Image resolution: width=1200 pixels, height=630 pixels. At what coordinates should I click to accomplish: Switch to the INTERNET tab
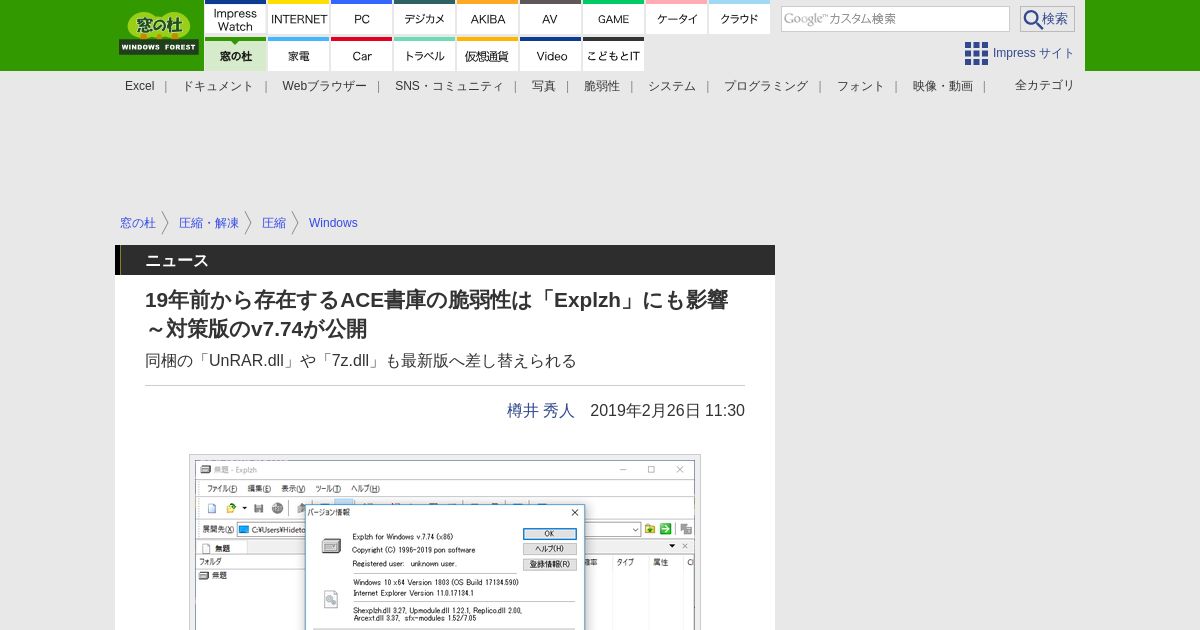click(x=299, y=19)
